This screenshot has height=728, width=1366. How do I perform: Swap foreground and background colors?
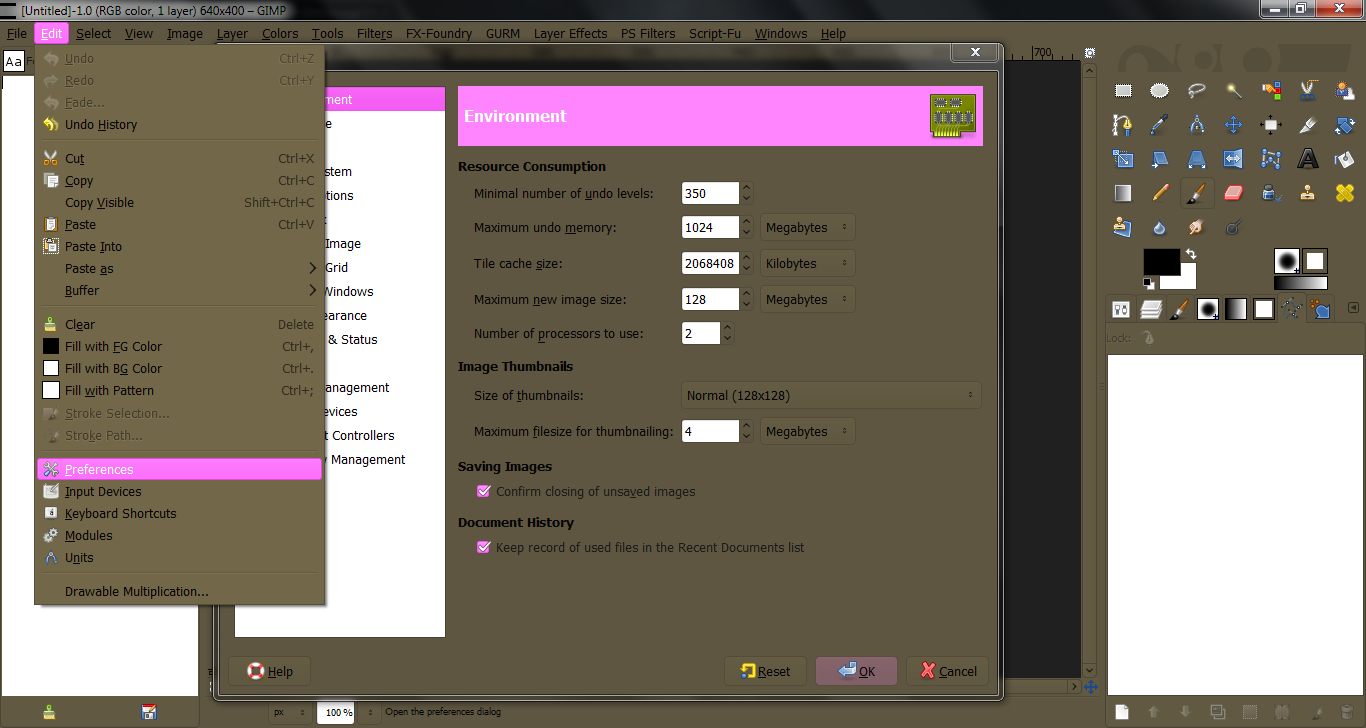pos(1190,254)
